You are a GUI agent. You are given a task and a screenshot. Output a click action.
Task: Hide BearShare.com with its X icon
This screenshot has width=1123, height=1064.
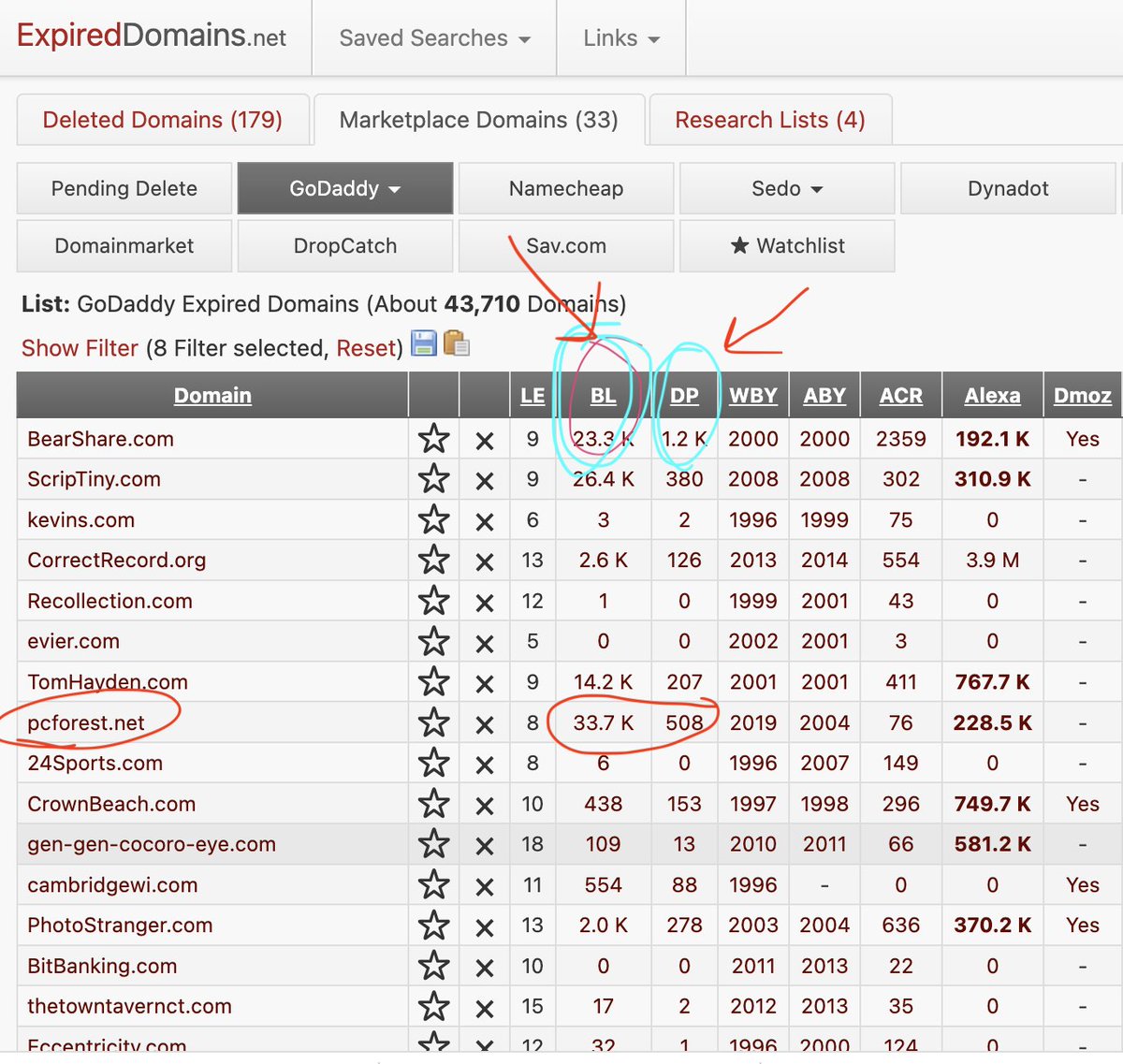[485, 441]
